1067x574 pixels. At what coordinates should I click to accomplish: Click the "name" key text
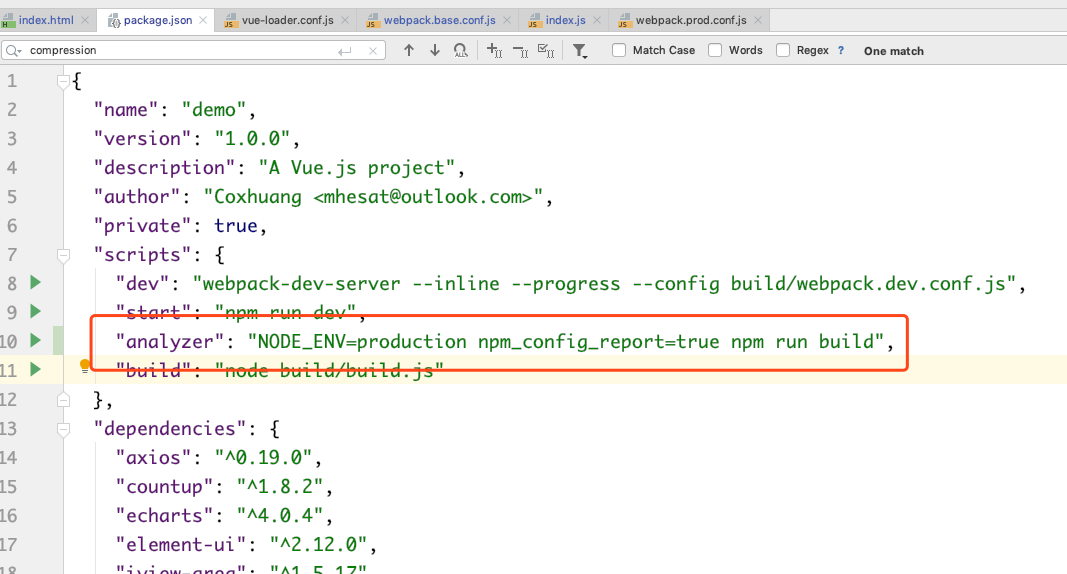(126, 110)
